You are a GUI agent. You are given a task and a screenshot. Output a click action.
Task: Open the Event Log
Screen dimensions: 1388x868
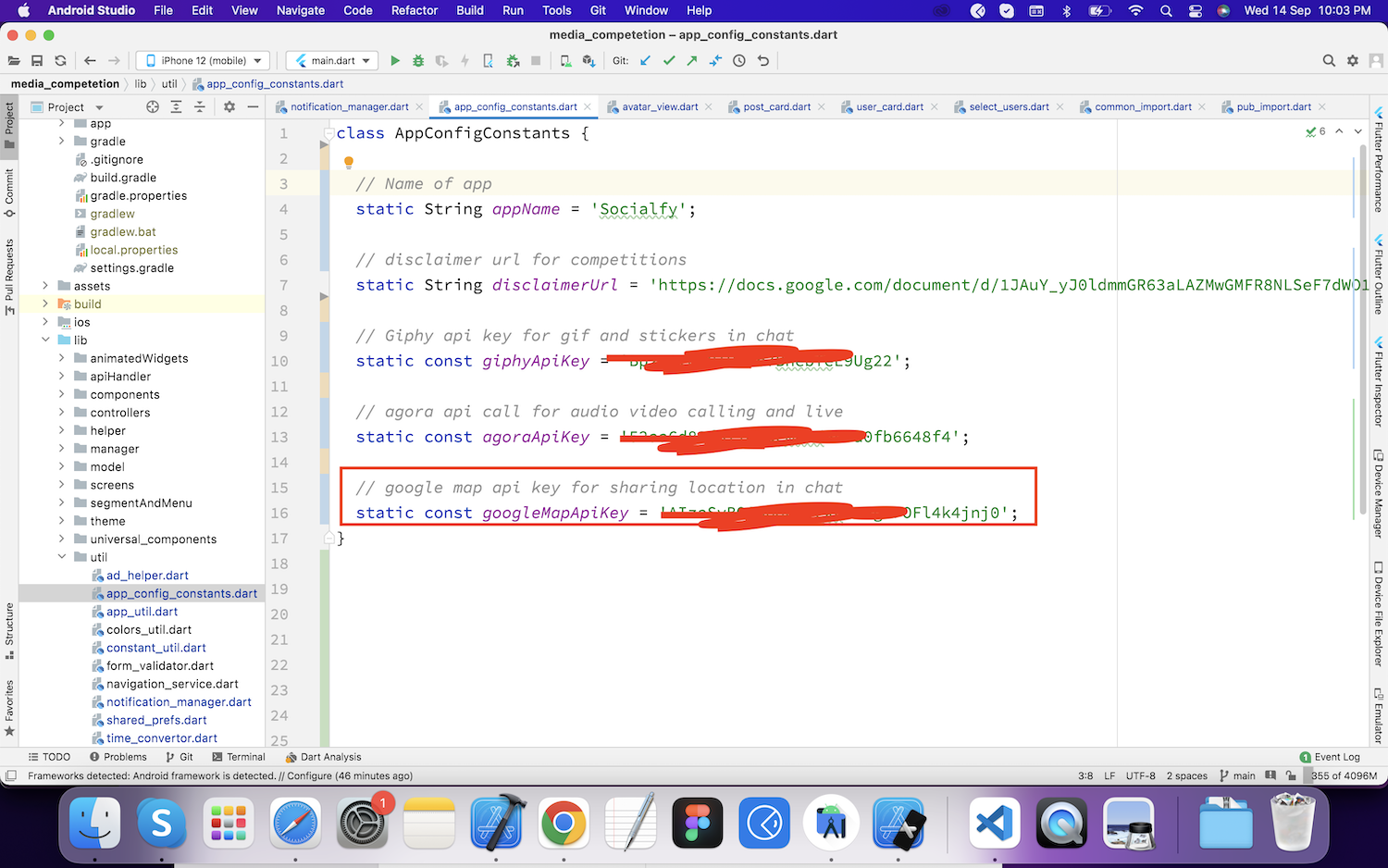(1330, 757)
